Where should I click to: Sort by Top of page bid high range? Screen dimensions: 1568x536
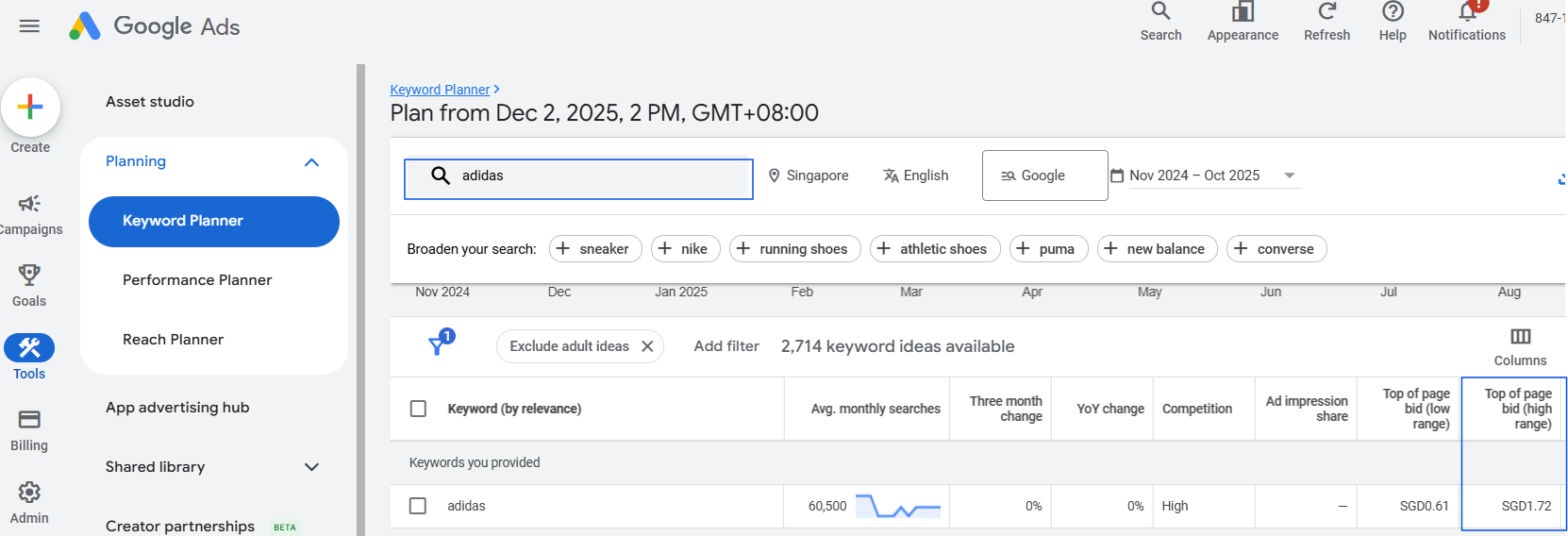pos(1518,409)
